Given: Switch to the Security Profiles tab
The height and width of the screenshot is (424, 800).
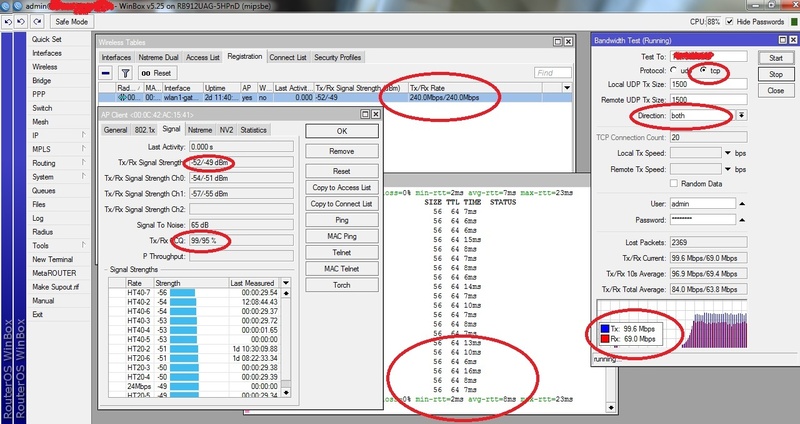Looking at the screenshot, I should 337,57.
